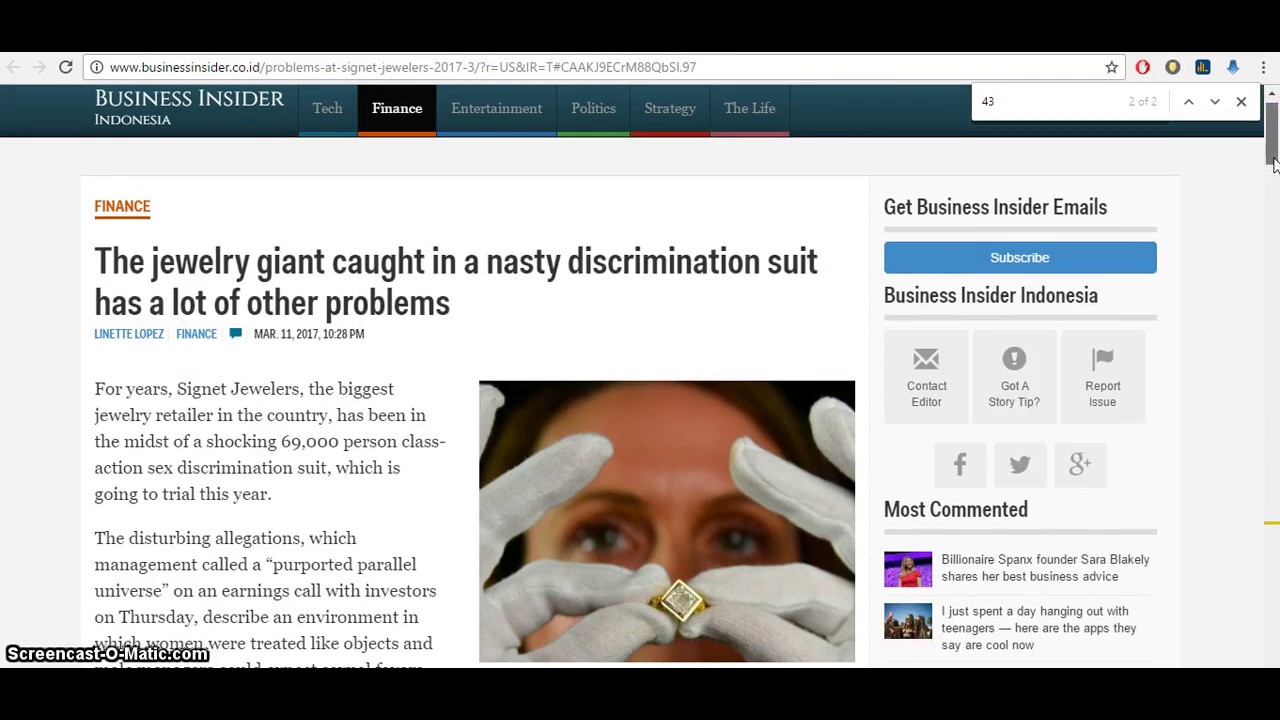This screenshot has width=1280, height=720.
Task: Open the Finance section tab
Action: [397, 108]
